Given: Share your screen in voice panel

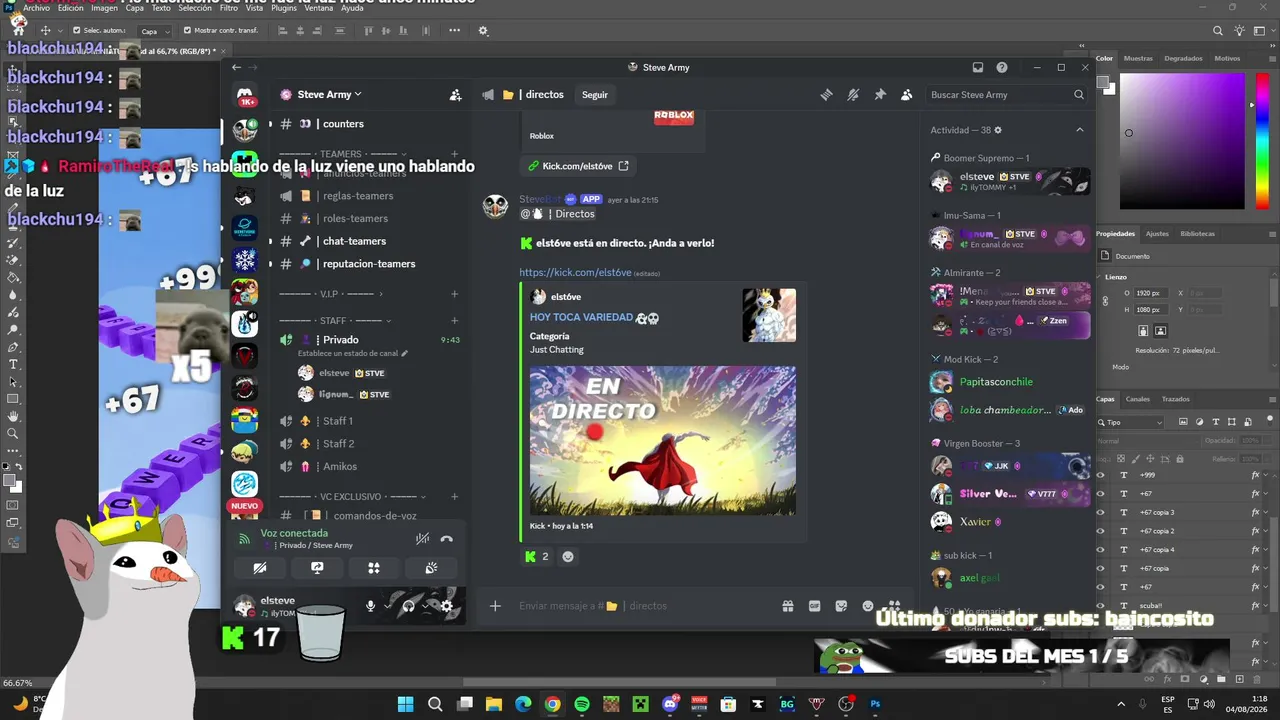Looking at the screenshot, I should click(317, 568).
